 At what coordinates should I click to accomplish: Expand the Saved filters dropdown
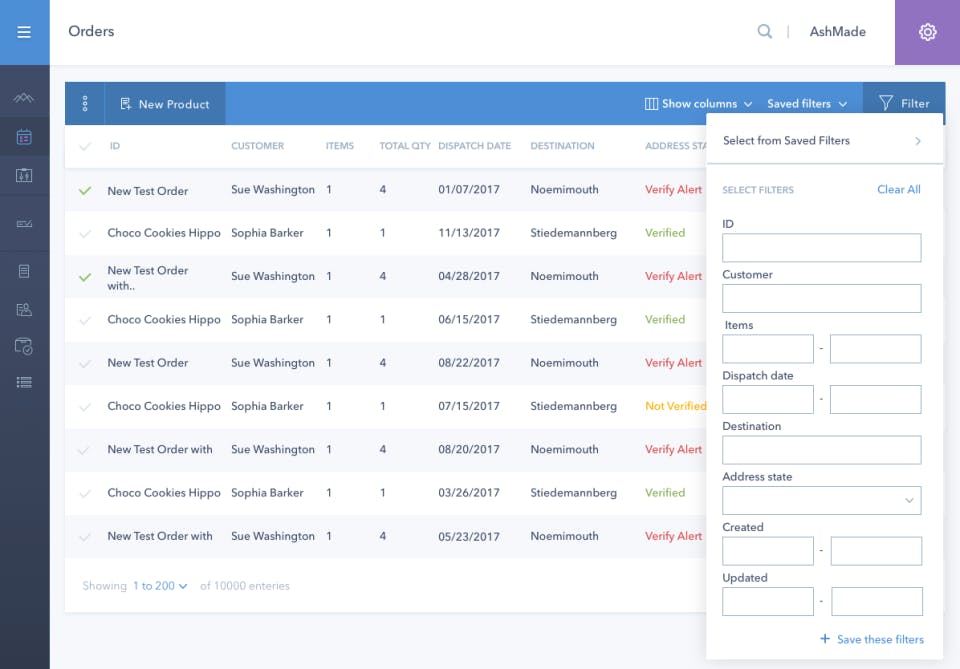[807, 103]
